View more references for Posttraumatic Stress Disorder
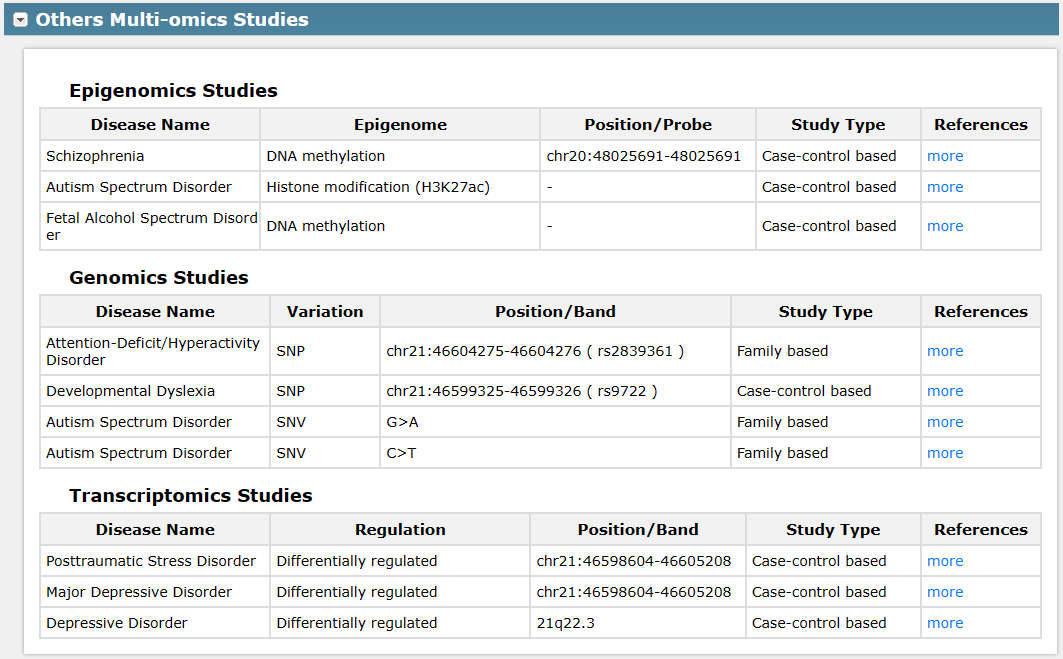The width and height of the screenshot is (1063, 659). [x=944, y=561]
